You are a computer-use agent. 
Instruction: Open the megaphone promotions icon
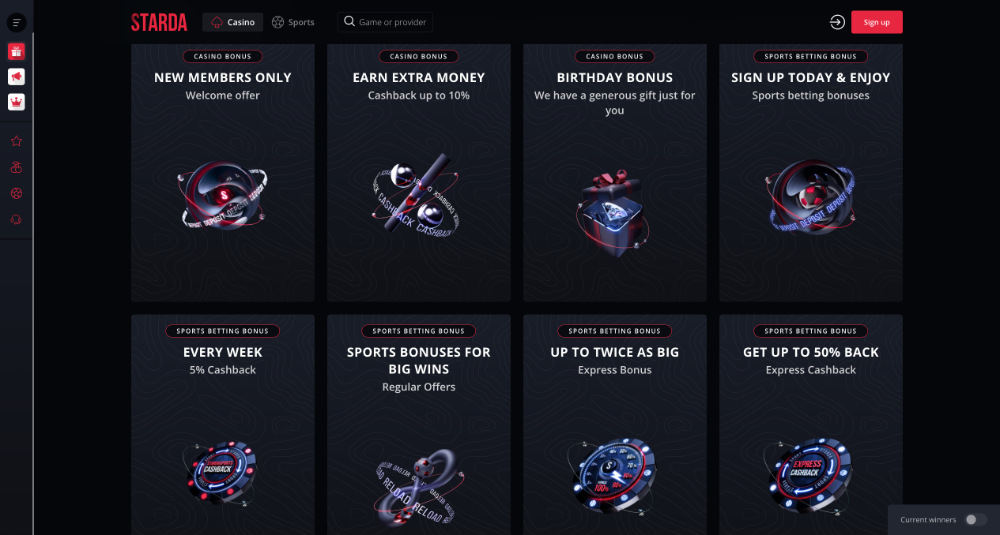pos(16,77)
